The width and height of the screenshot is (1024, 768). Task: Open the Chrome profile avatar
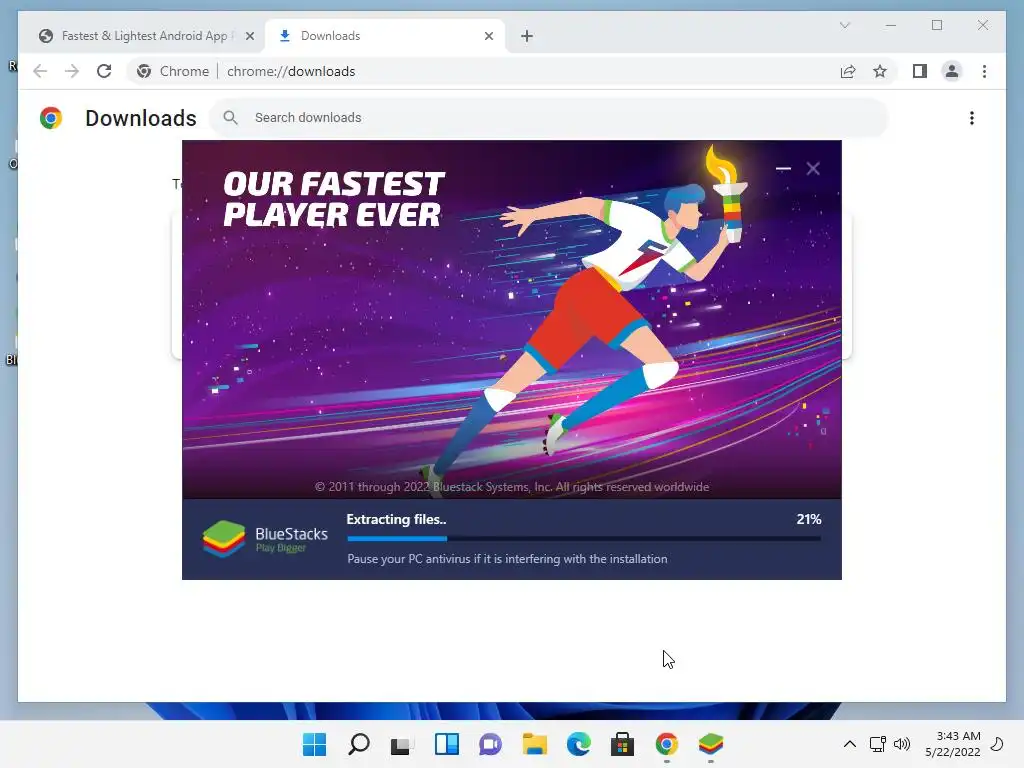click(952, 71)
